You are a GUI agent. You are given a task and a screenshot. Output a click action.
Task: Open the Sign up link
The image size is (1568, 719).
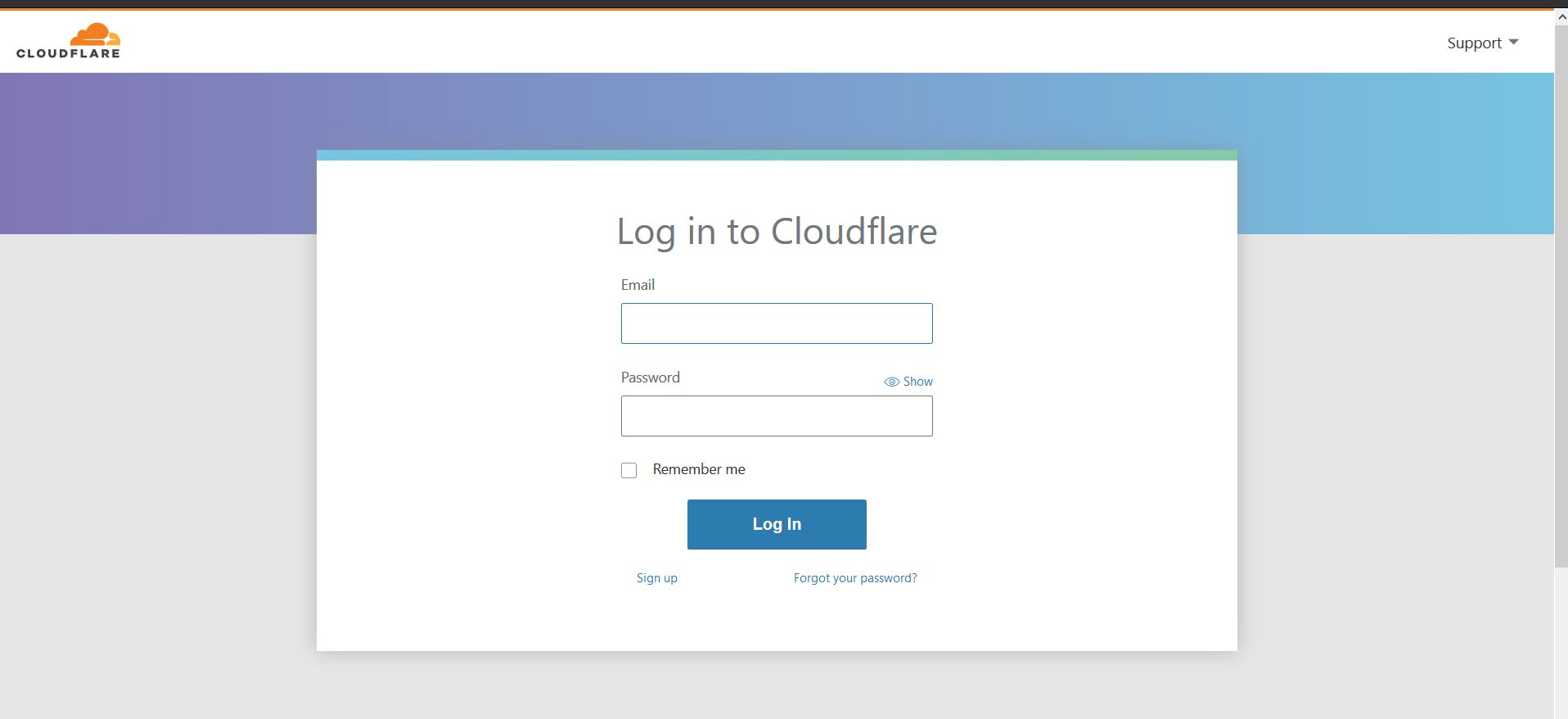point(656,578)
